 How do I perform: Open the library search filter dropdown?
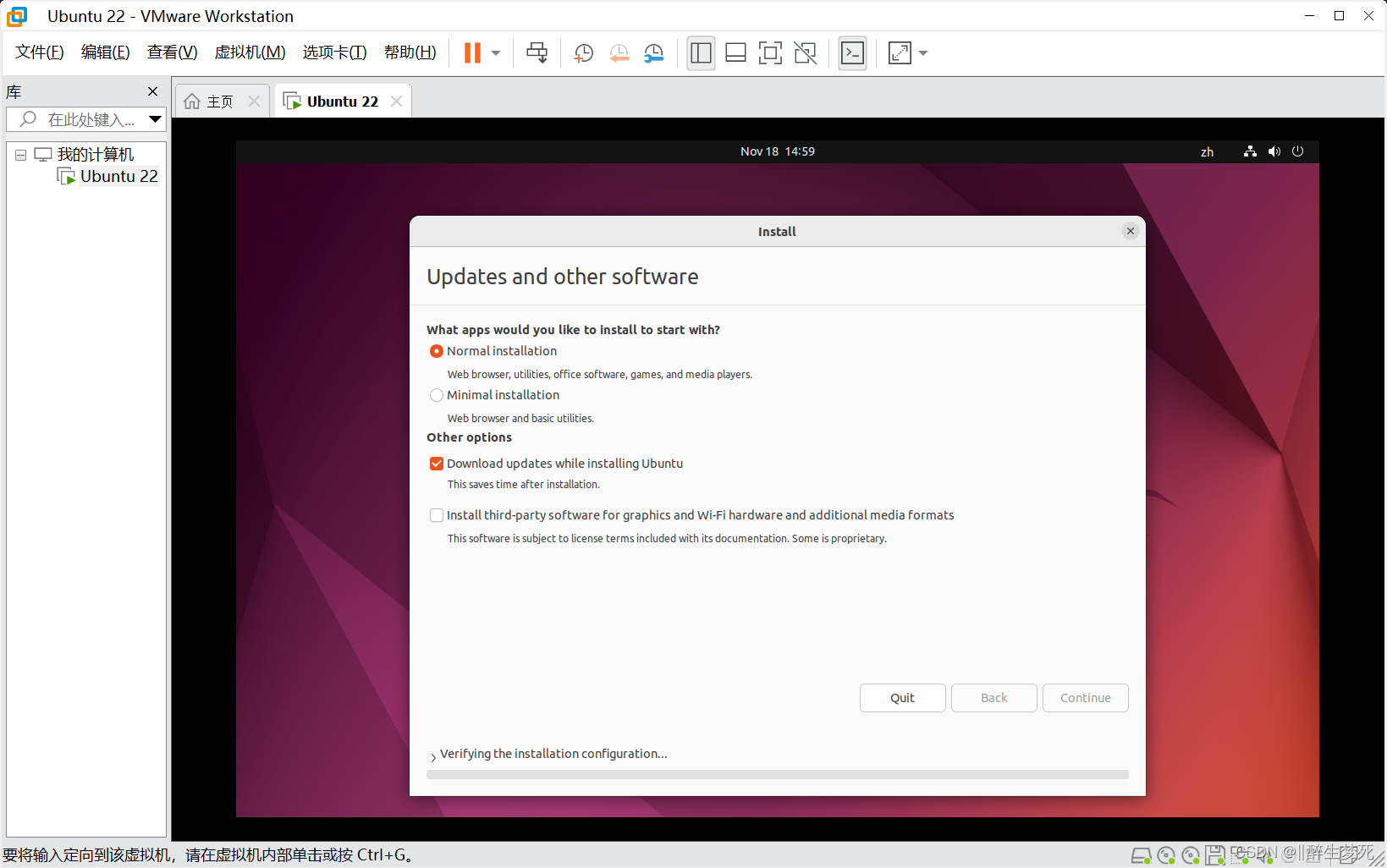(x=156, y=119)
